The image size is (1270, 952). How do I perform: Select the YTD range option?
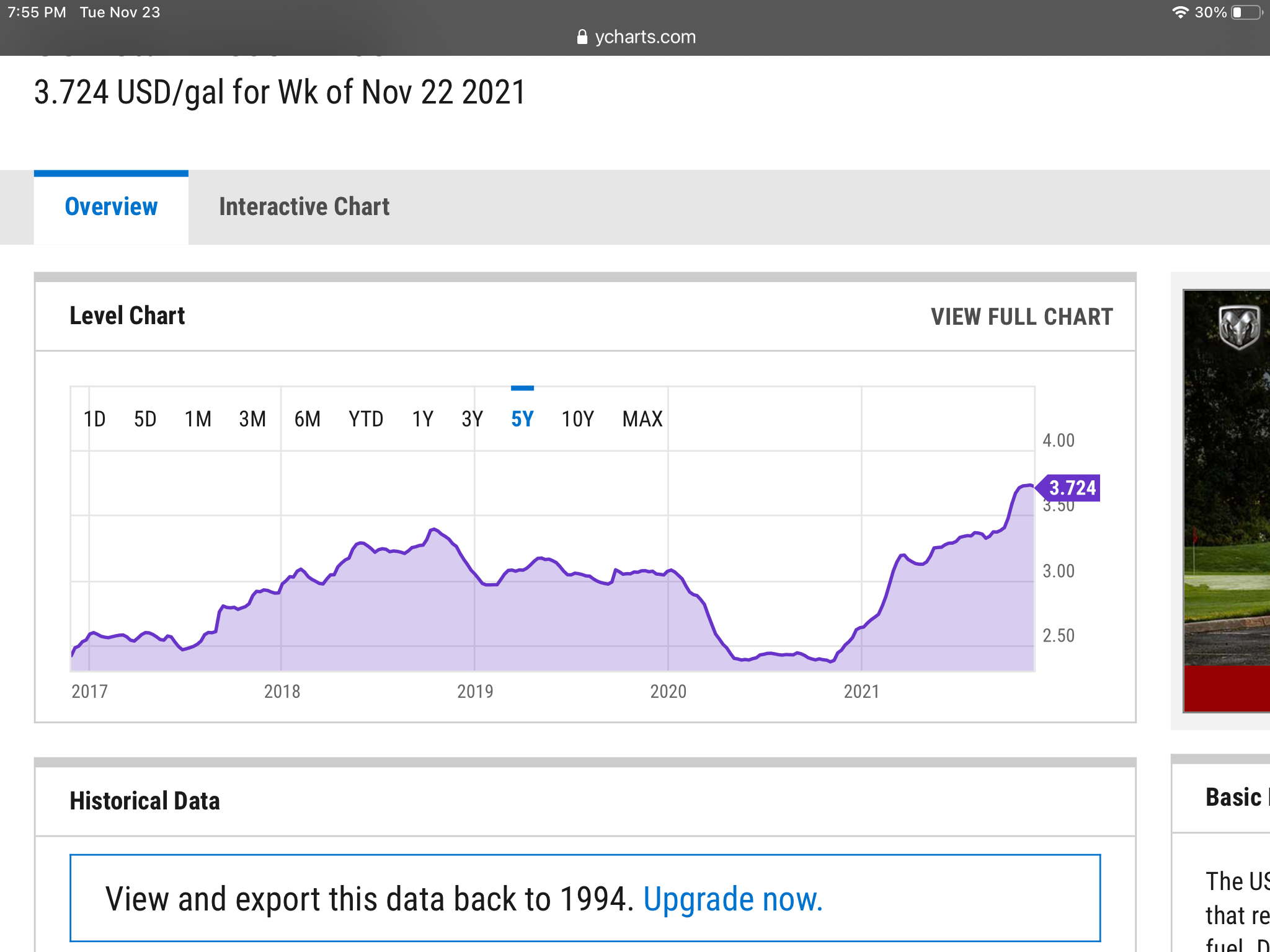pyautogui.click(x=366, y=420)
